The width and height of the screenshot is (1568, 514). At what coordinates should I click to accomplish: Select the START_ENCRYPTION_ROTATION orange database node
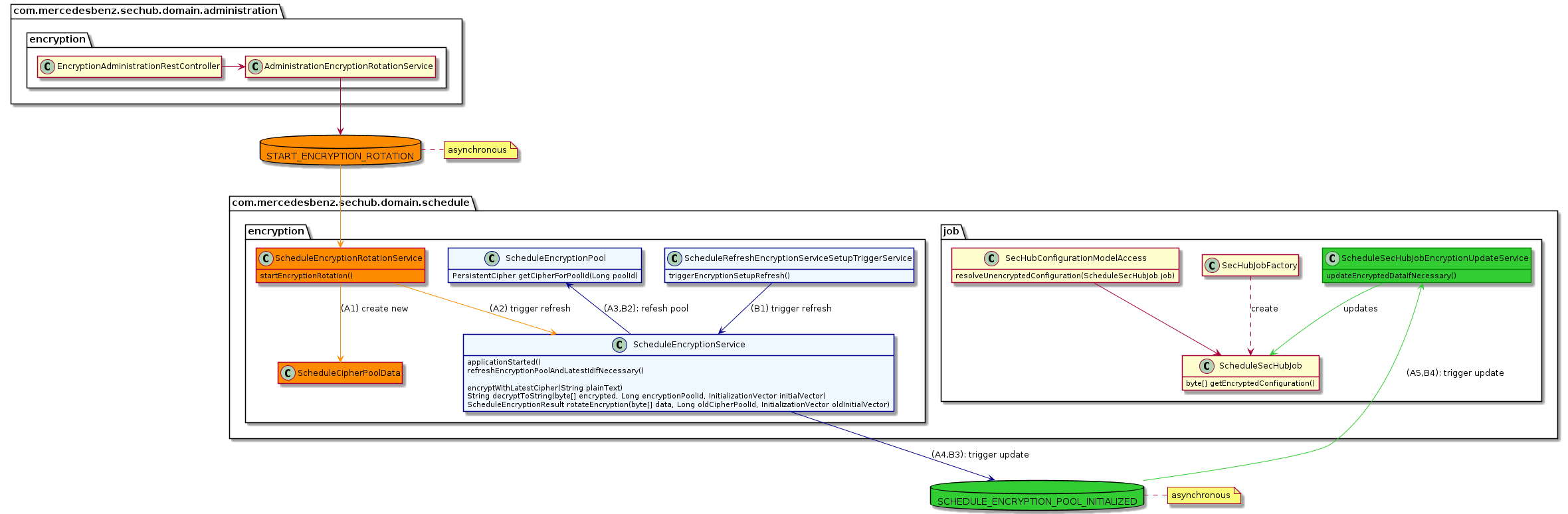click(340, 151)
